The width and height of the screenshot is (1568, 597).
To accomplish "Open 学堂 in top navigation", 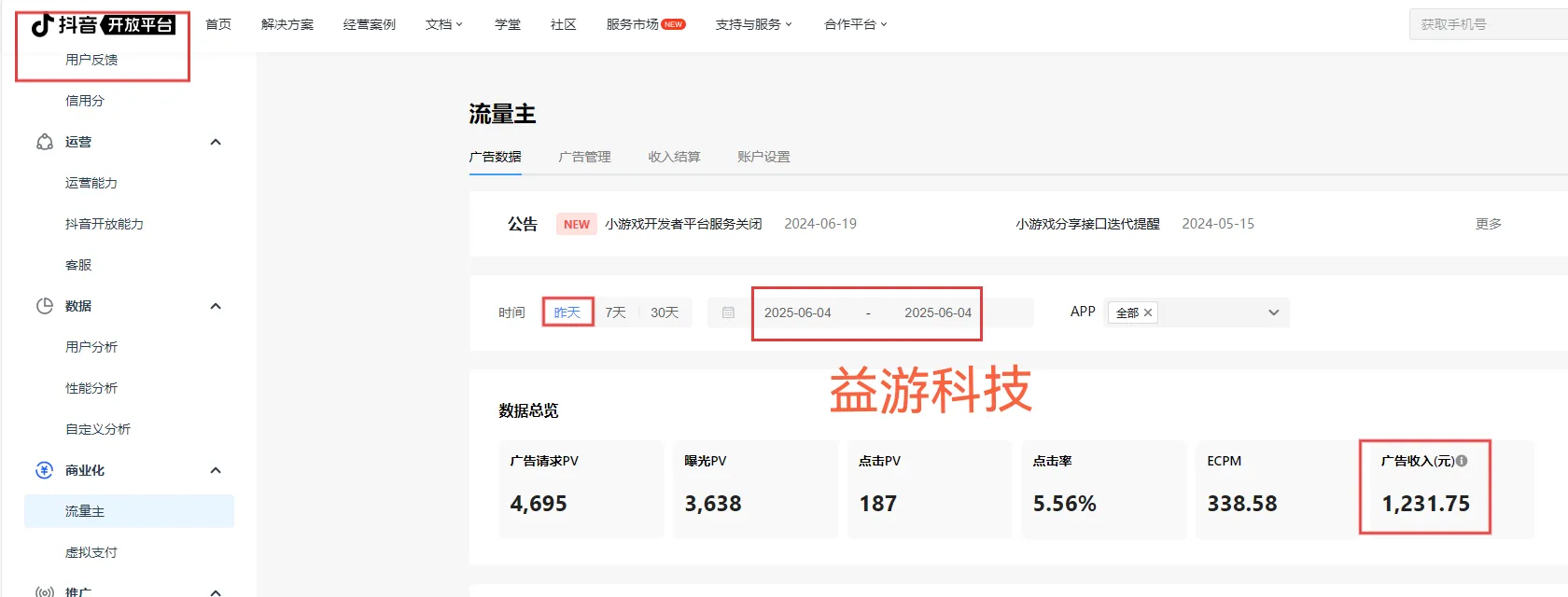I will (x=508, y=24).
